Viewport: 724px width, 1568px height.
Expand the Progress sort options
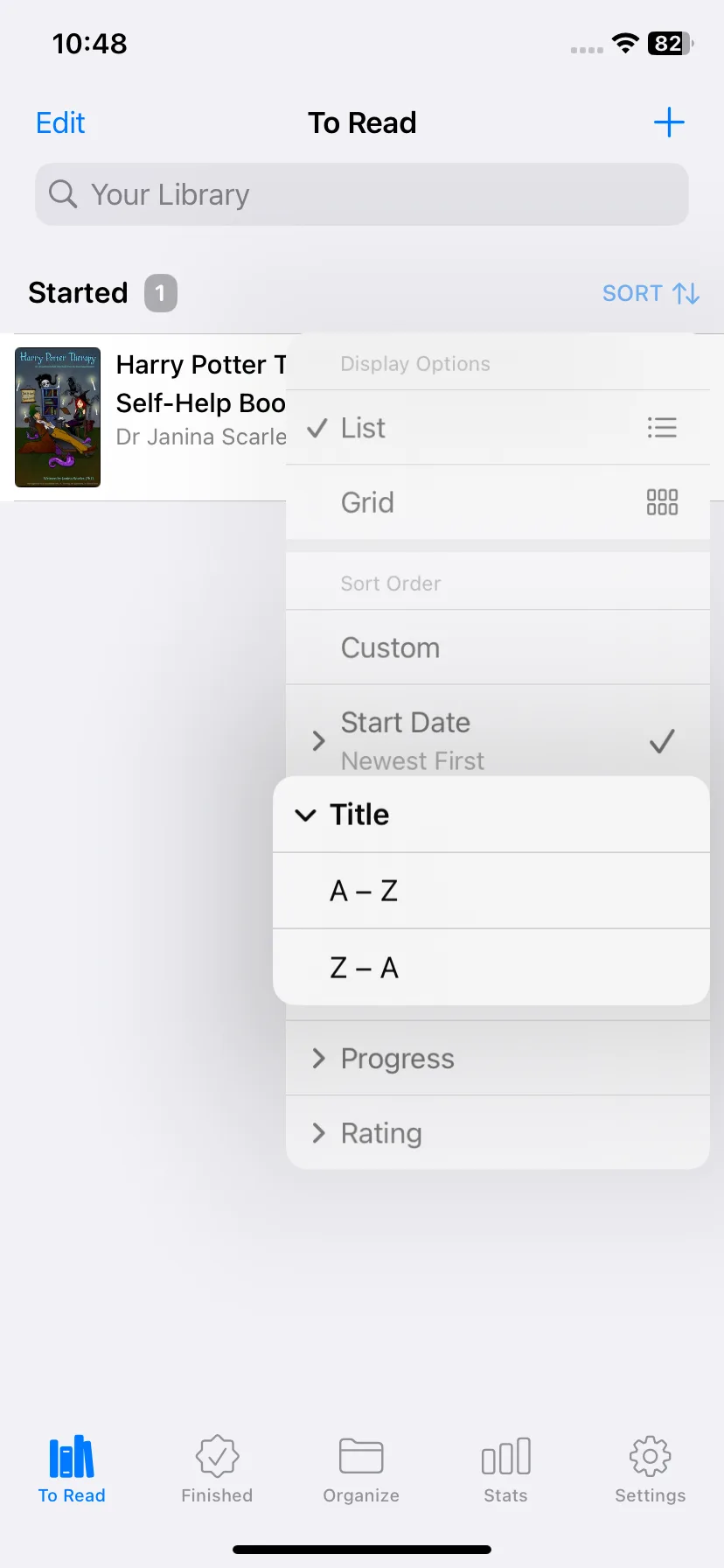(498, 1059)
